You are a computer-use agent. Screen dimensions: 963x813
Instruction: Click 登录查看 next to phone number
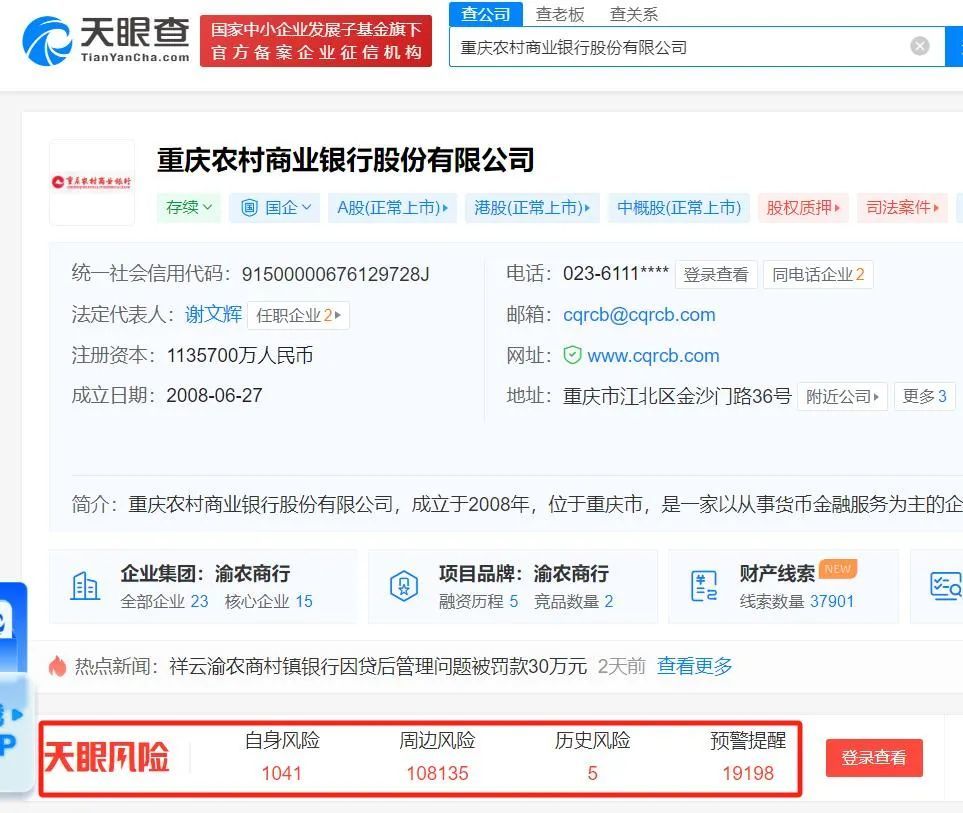pos(716,274)
